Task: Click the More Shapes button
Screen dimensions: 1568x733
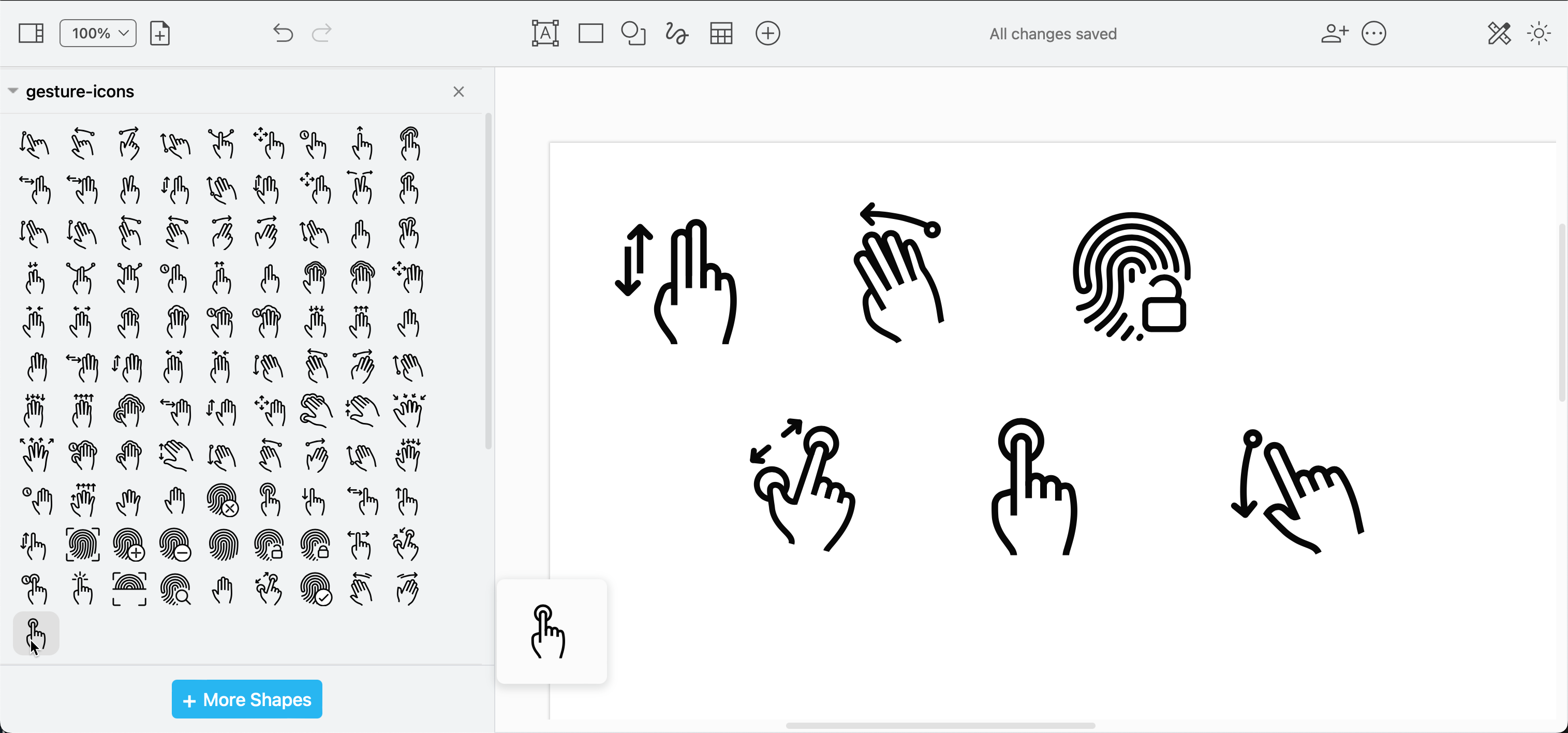Action: coord(246,699)
